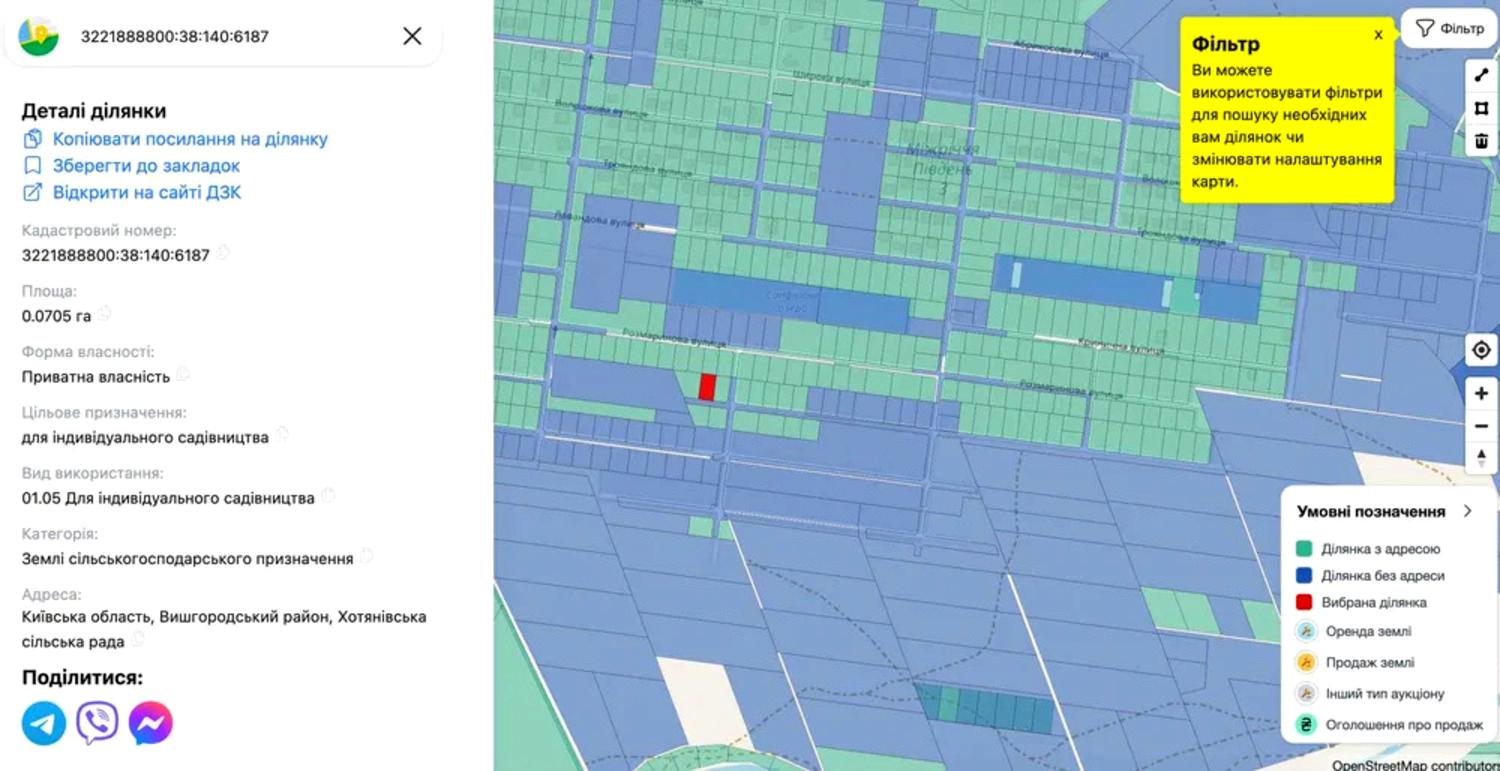Click the cadastral number value '3221888800:38:140:6187' in details

[x=116, y=255]
